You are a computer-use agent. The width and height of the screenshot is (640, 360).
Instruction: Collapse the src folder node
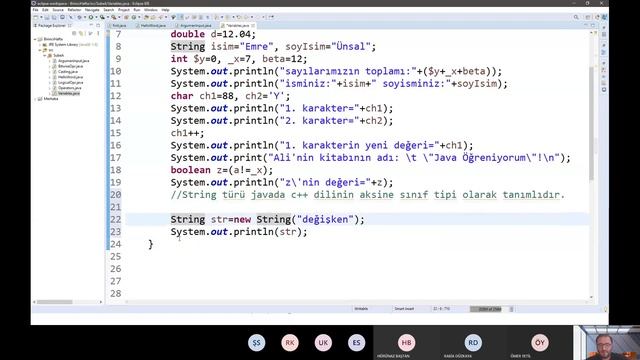click(x=40, y=50)
